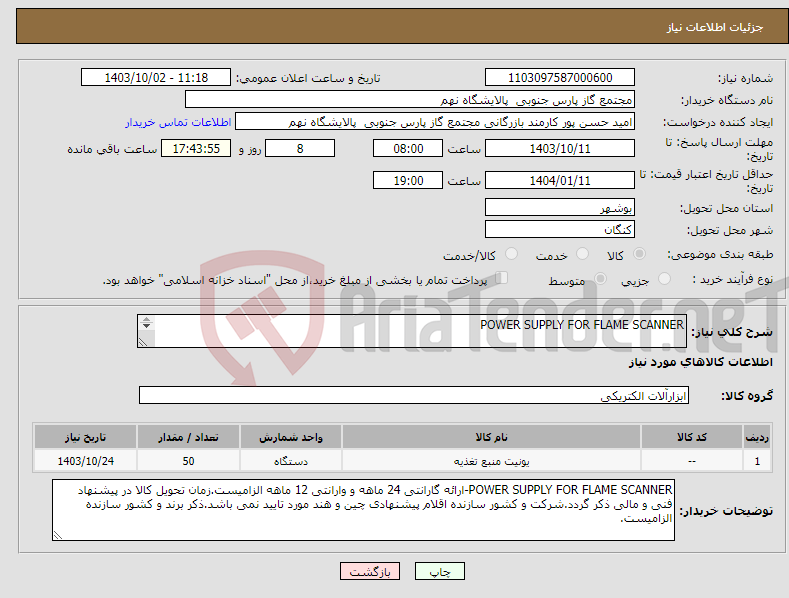
Task: Click the down arrow of the description stepper
Action: point(146,326)
